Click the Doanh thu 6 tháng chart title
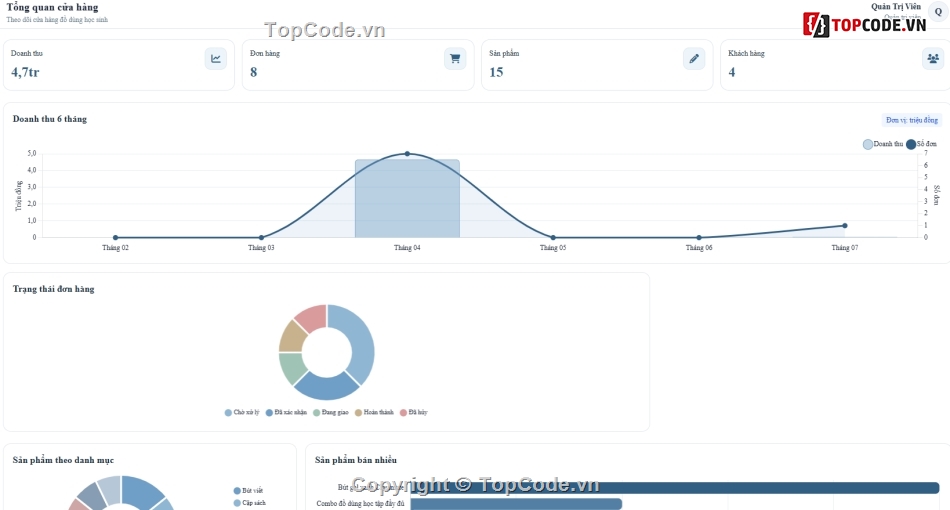Viewport: 950px width, 510px height. [50, 119]
